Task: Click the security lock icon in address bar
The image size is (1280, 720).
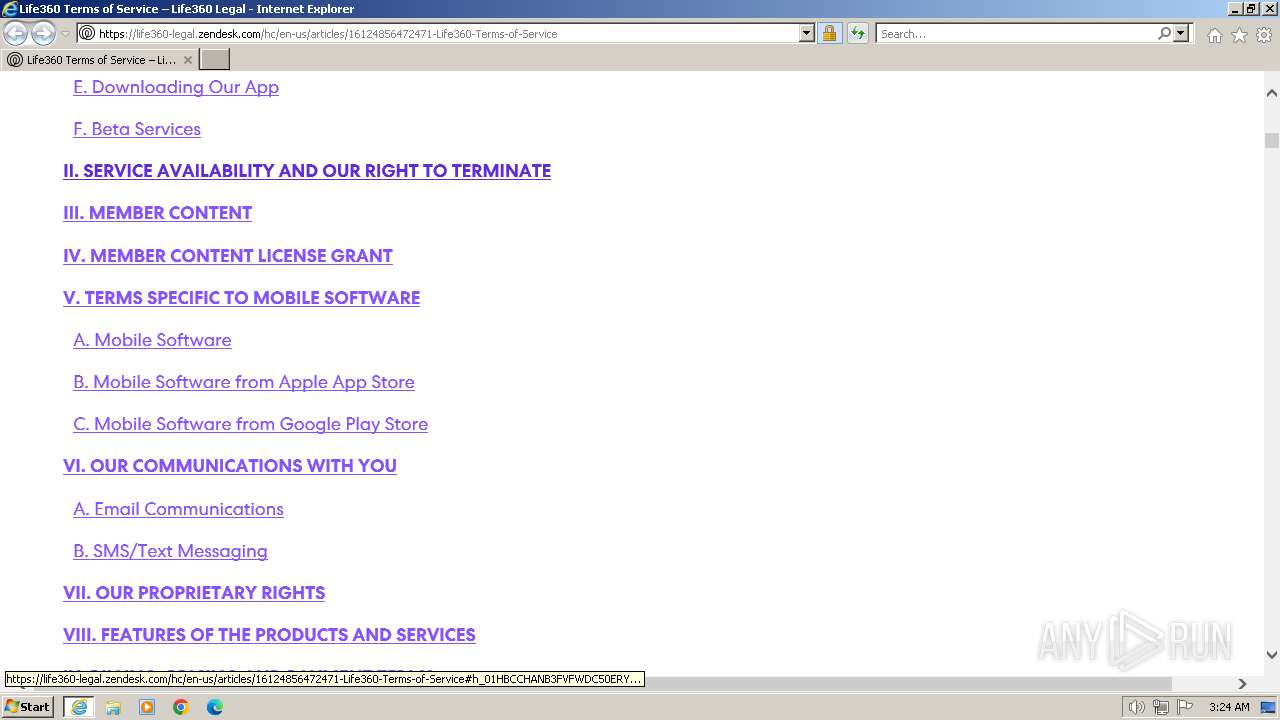Action: [x=829, y=33]
